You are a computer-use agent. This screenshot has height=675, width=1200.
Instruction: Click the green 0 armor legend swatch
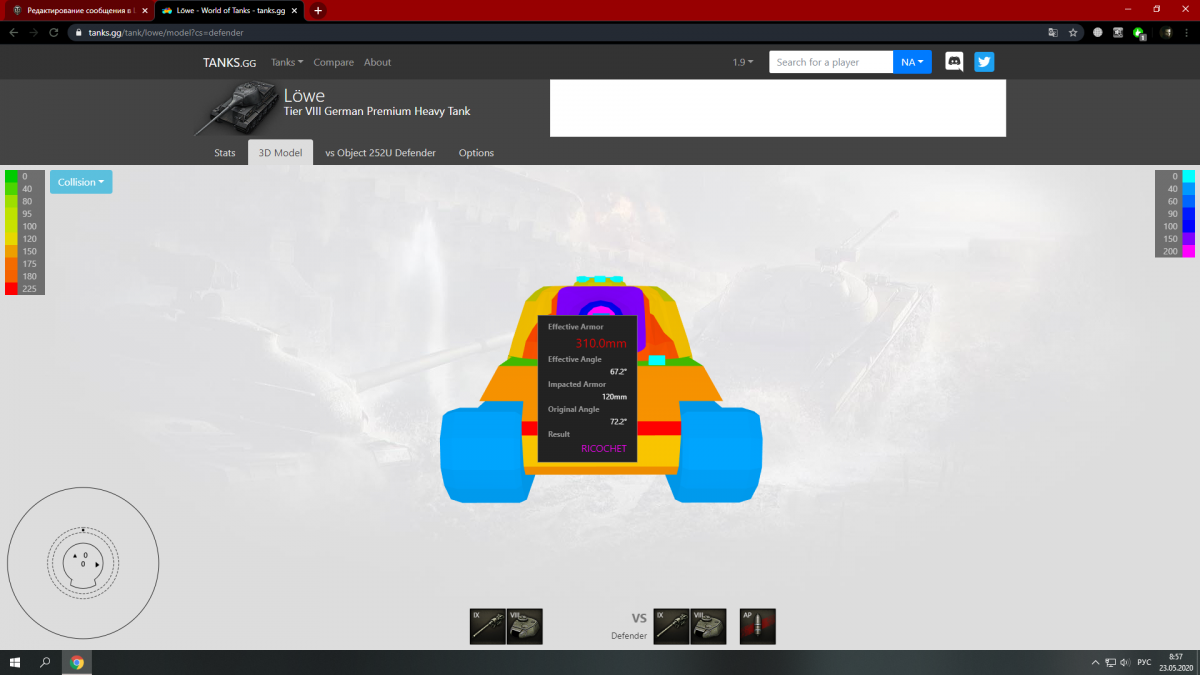(11, 176)
